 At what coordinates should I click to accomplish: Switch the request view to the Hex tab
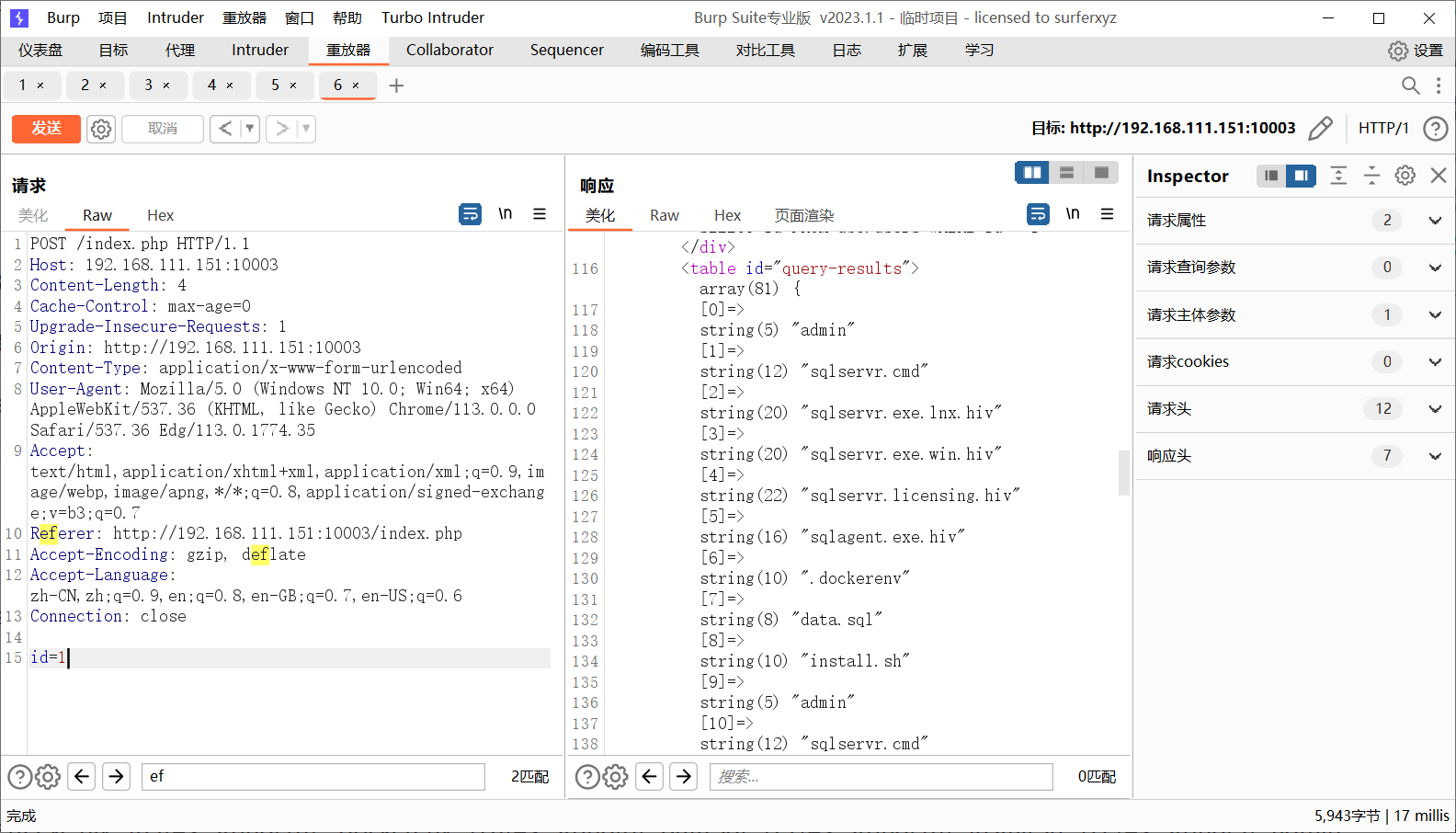coord(160,215)
